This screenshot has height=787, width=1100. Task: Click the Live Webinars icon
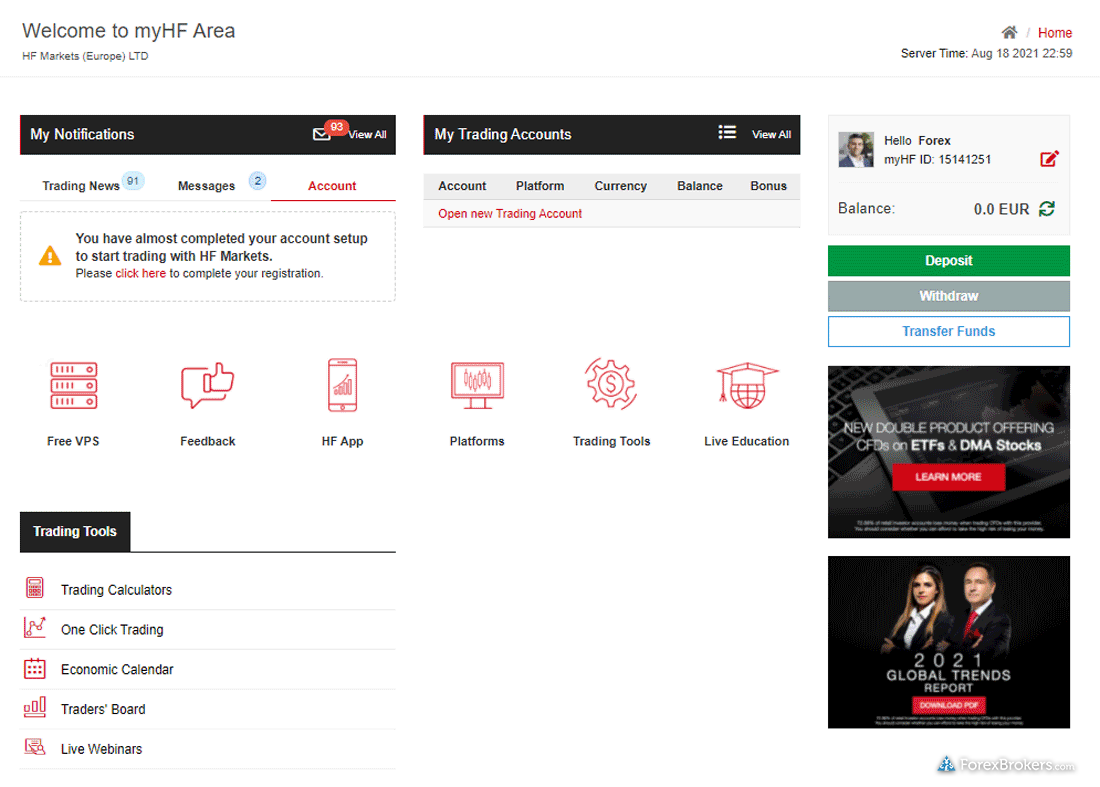click(x=34, y=747)
